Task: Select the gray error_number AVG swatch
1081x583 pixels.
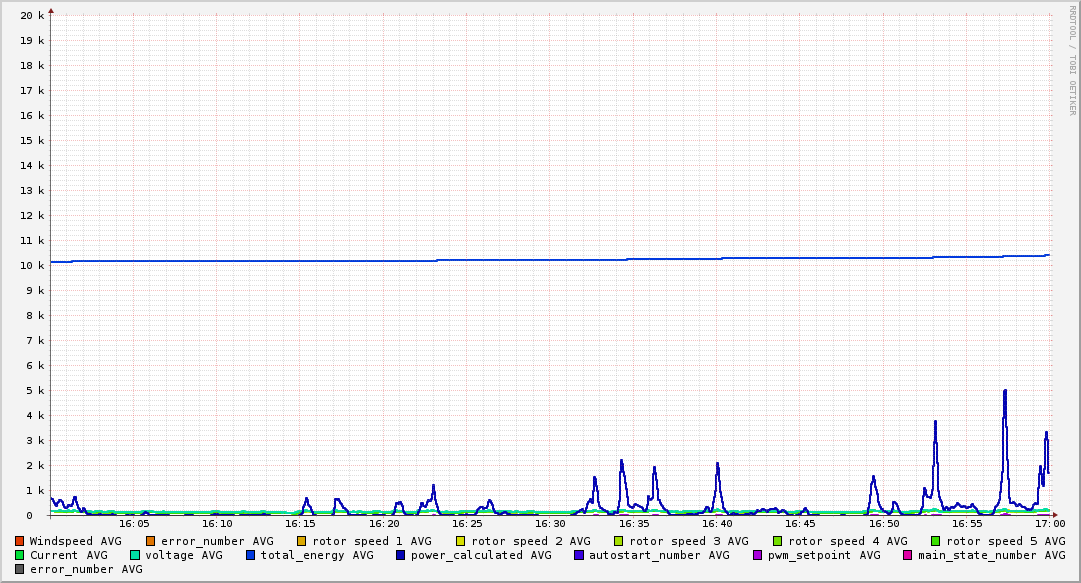Action: click(19, 569)
